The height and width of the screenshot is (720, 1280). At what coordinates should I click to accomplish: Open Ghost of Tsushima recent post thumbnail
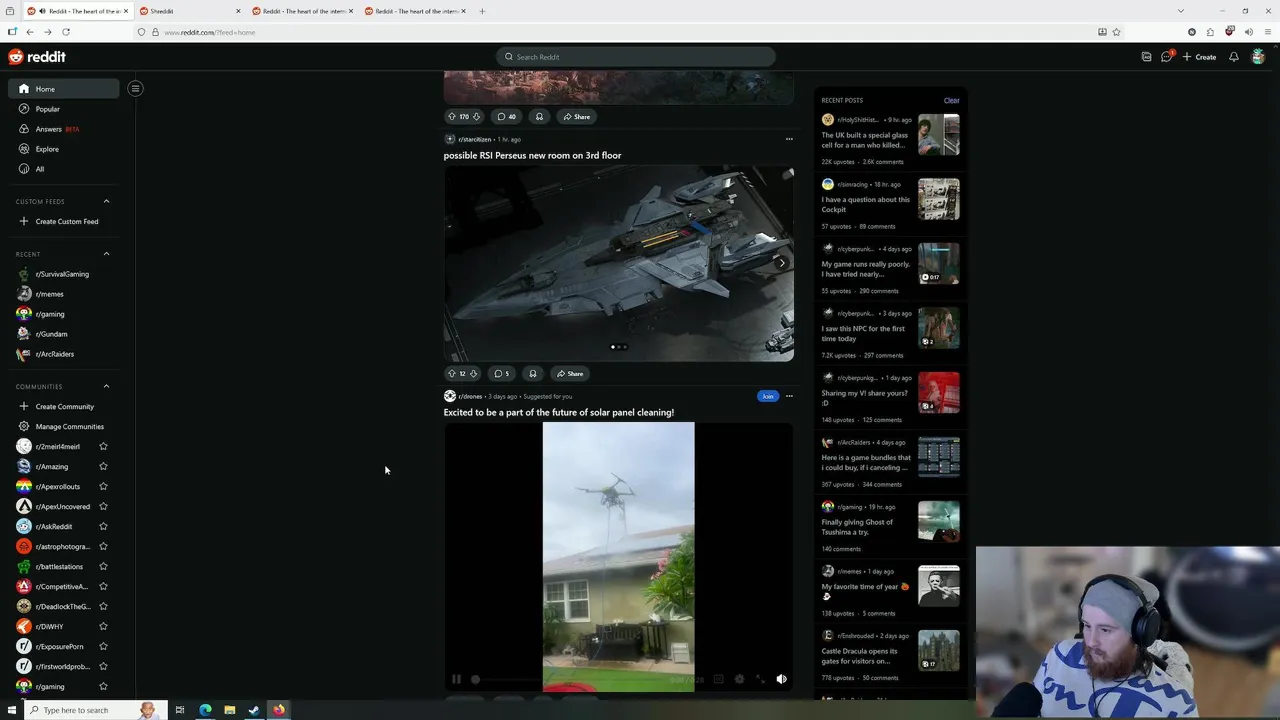tap(939, 521)
